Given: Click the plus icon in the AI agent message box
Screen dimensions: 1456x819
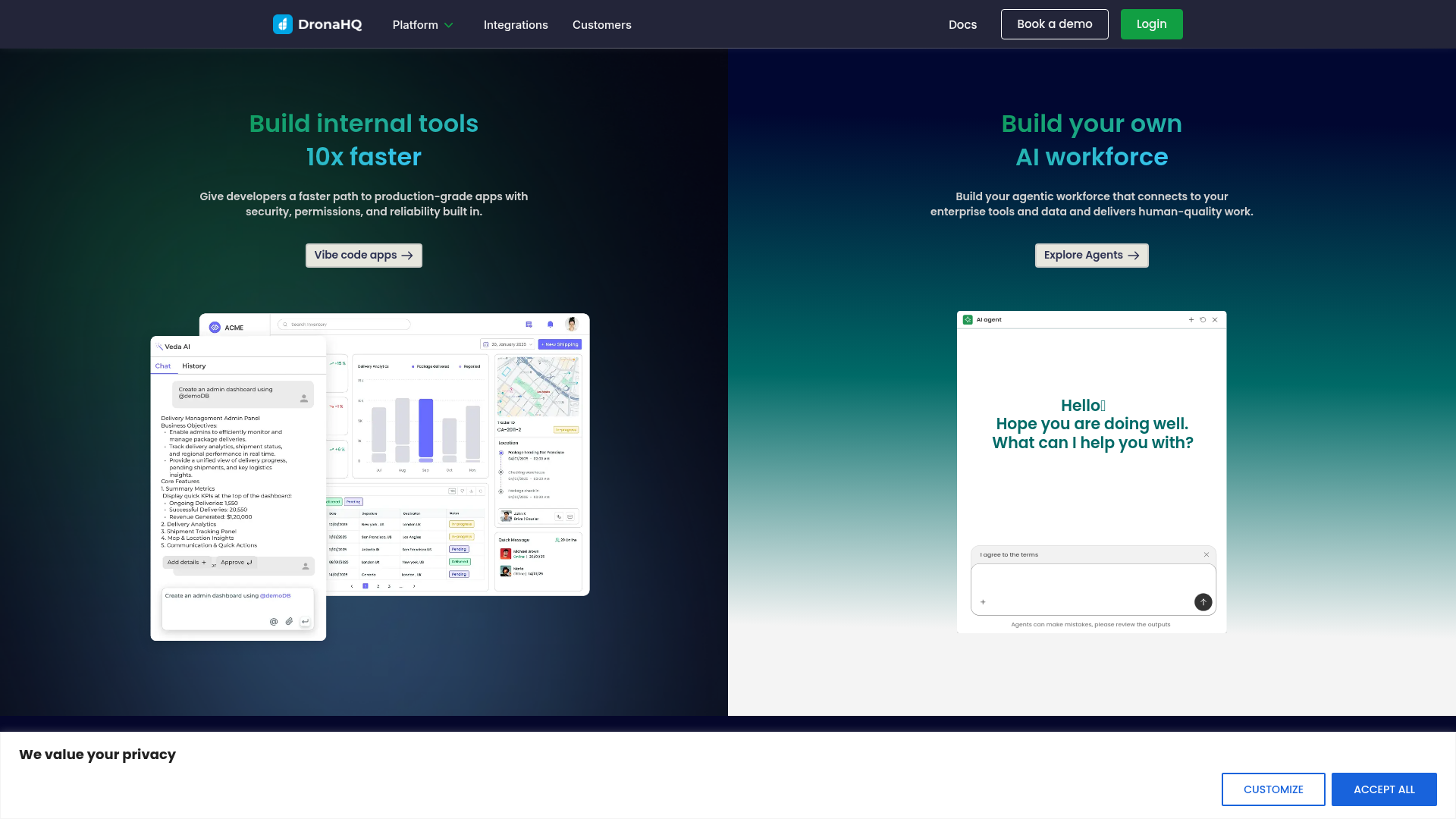Looking at the screenshot, I should pyautogui.click(x=983, y=601).
